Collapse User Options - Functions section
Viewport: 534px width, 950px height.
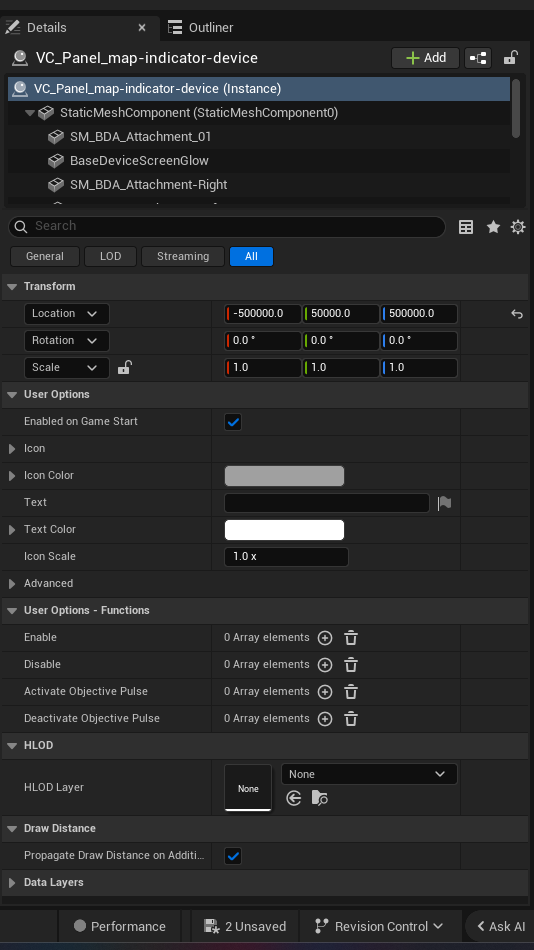[12, 611]
